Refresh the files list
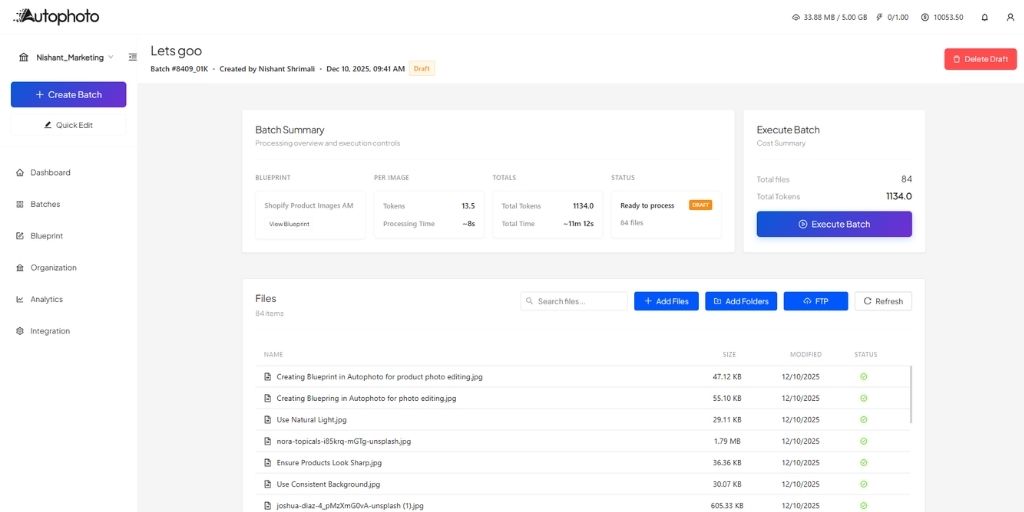 click(883, 301)
